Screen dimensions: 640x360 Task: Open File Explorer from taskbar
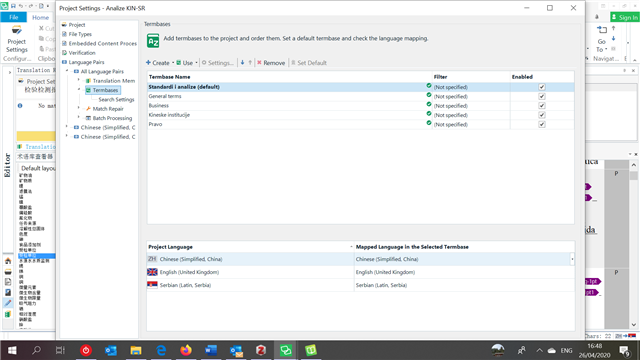pos(136,350)
